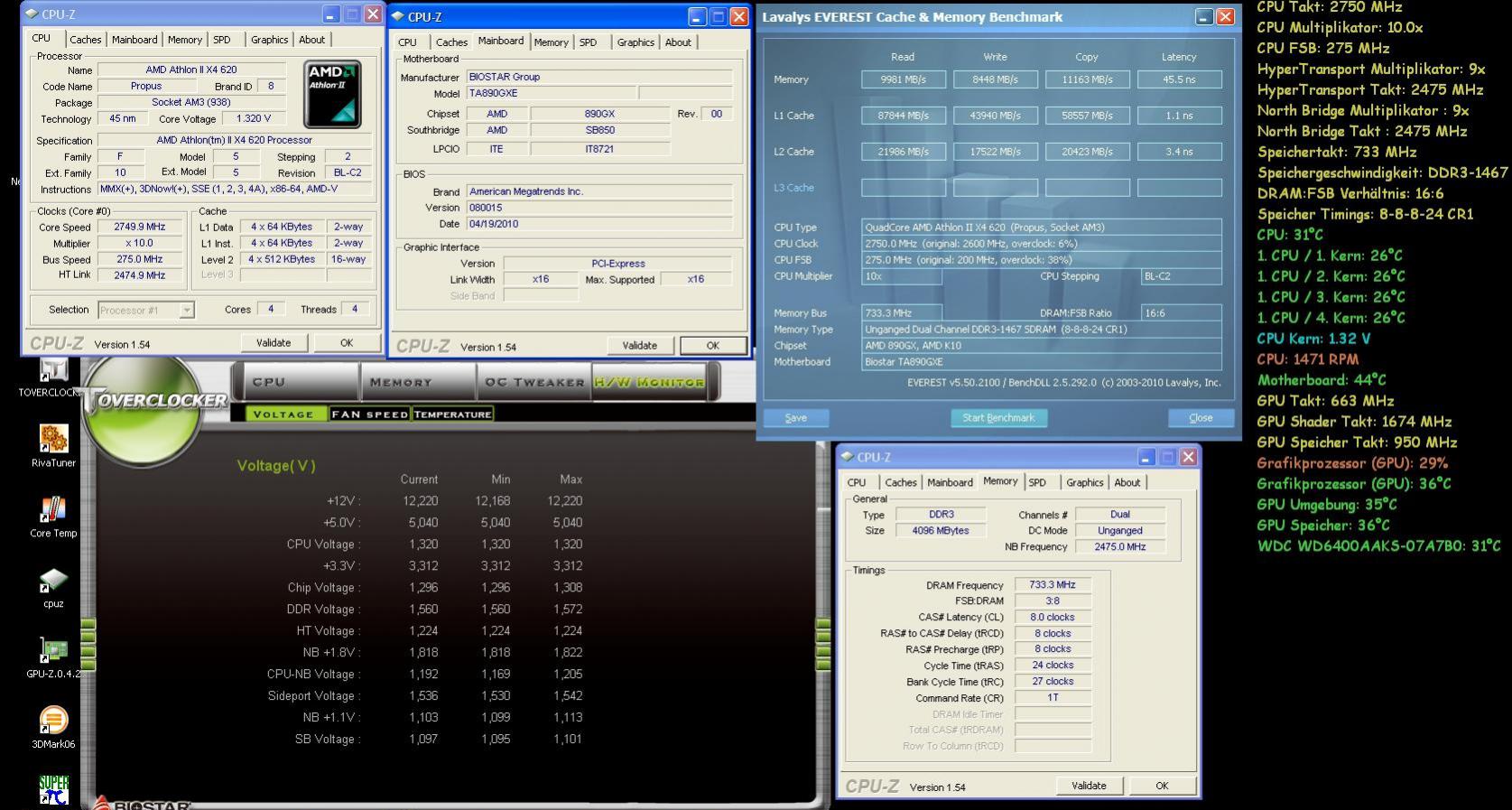Click the Memory Read 9981 MB/s field

pyautogui.click(x=904, y=79)
